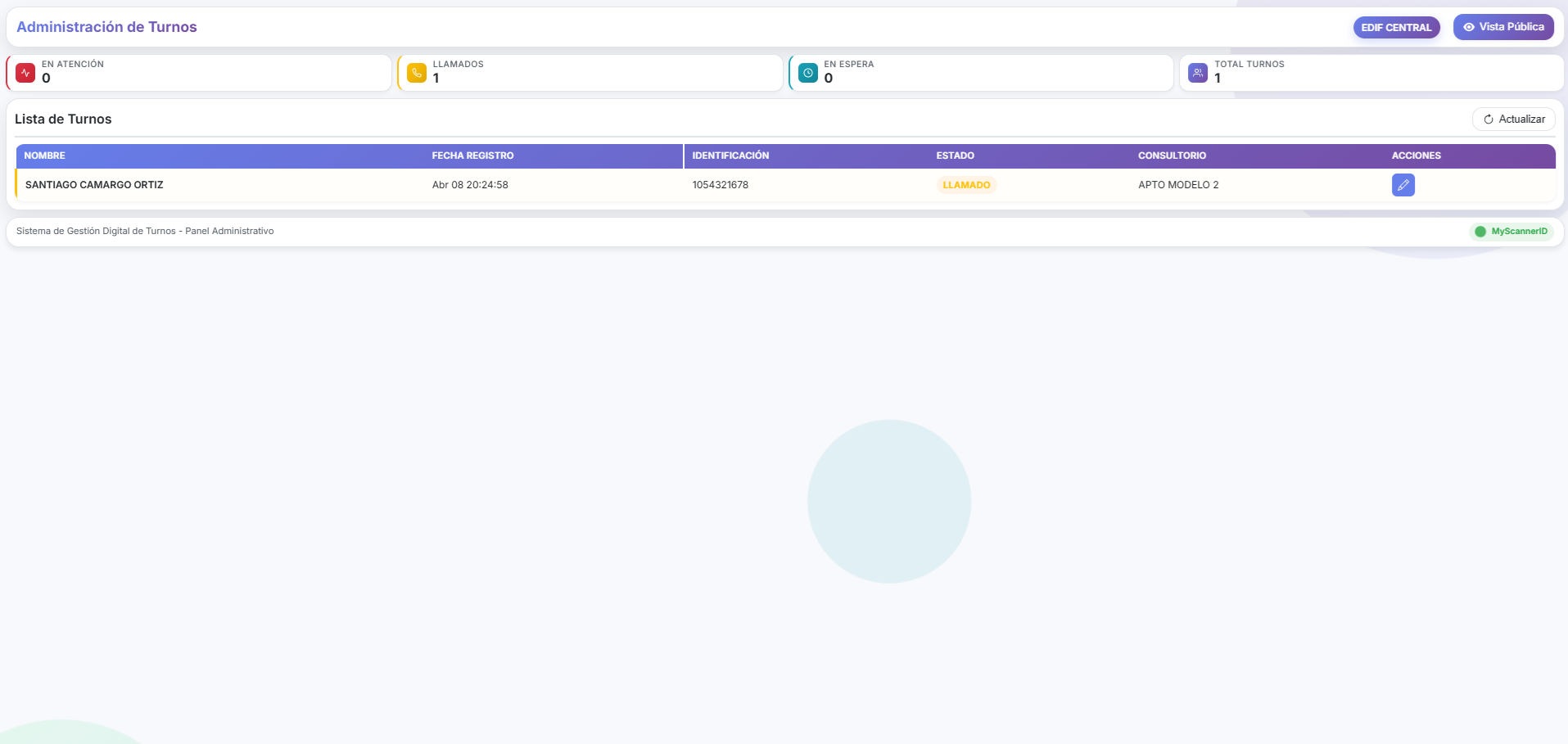The image size is (1568, 744).
Task: Select the name SANTIAGO CAMARGO ORTIZ
Action: click(x=94, y=185)
